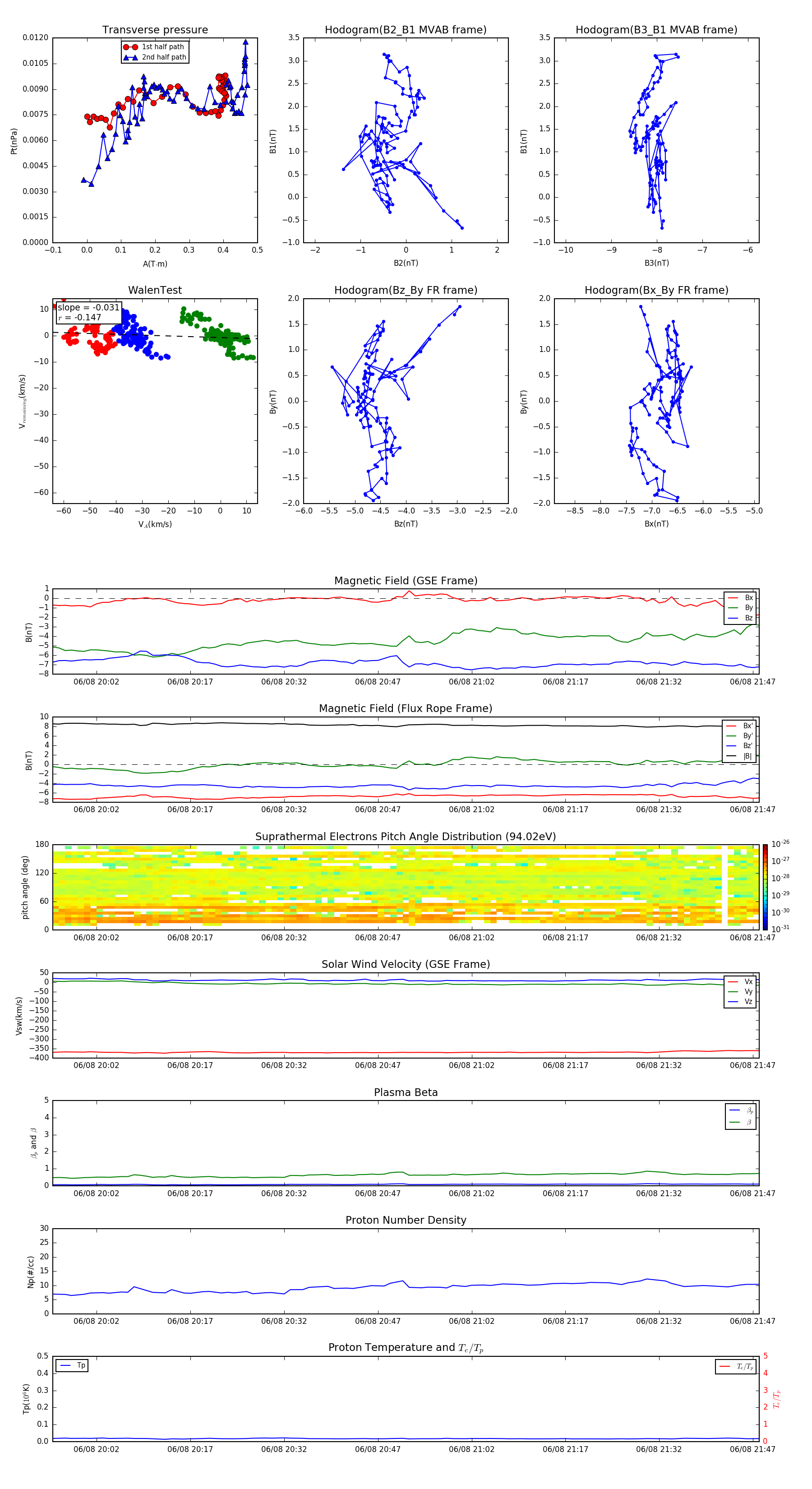Click the 'Bx(nT)' x-axis label
812x1489 pixels.
(656, 524)
